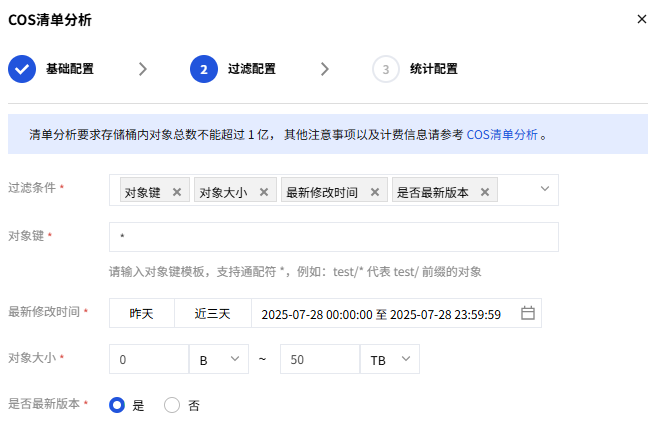
Task: Select the 统计配置 step label
Action: coord(434,69)
